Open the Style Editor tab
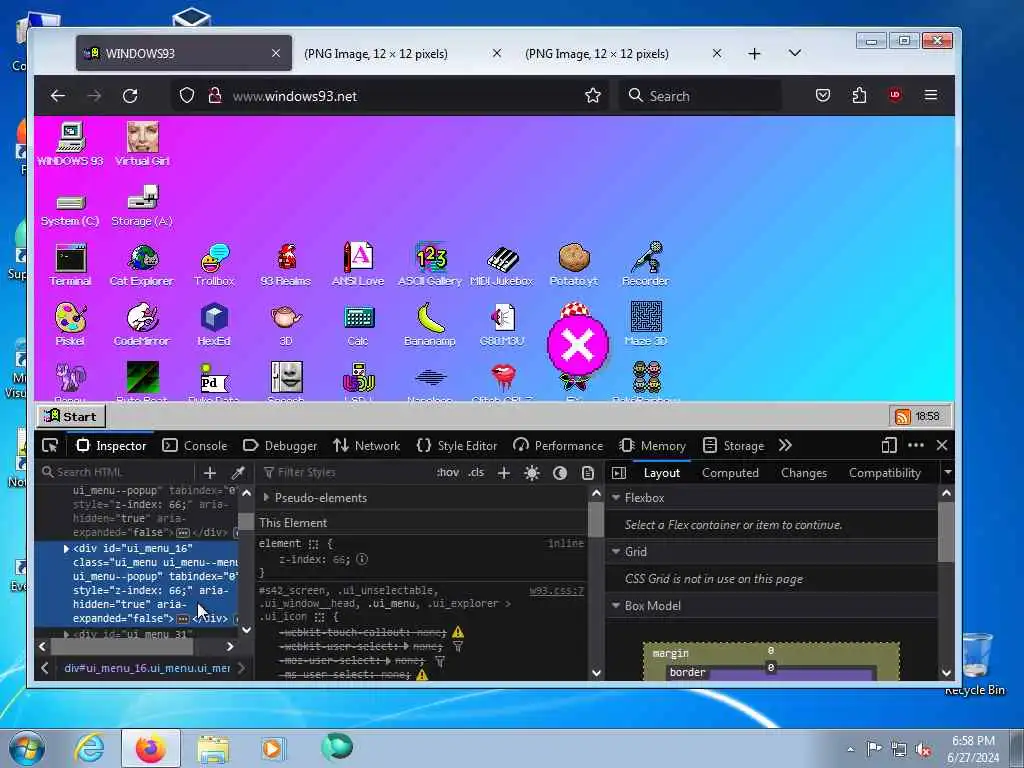1024x768 pixels. [x=456, y=445]
